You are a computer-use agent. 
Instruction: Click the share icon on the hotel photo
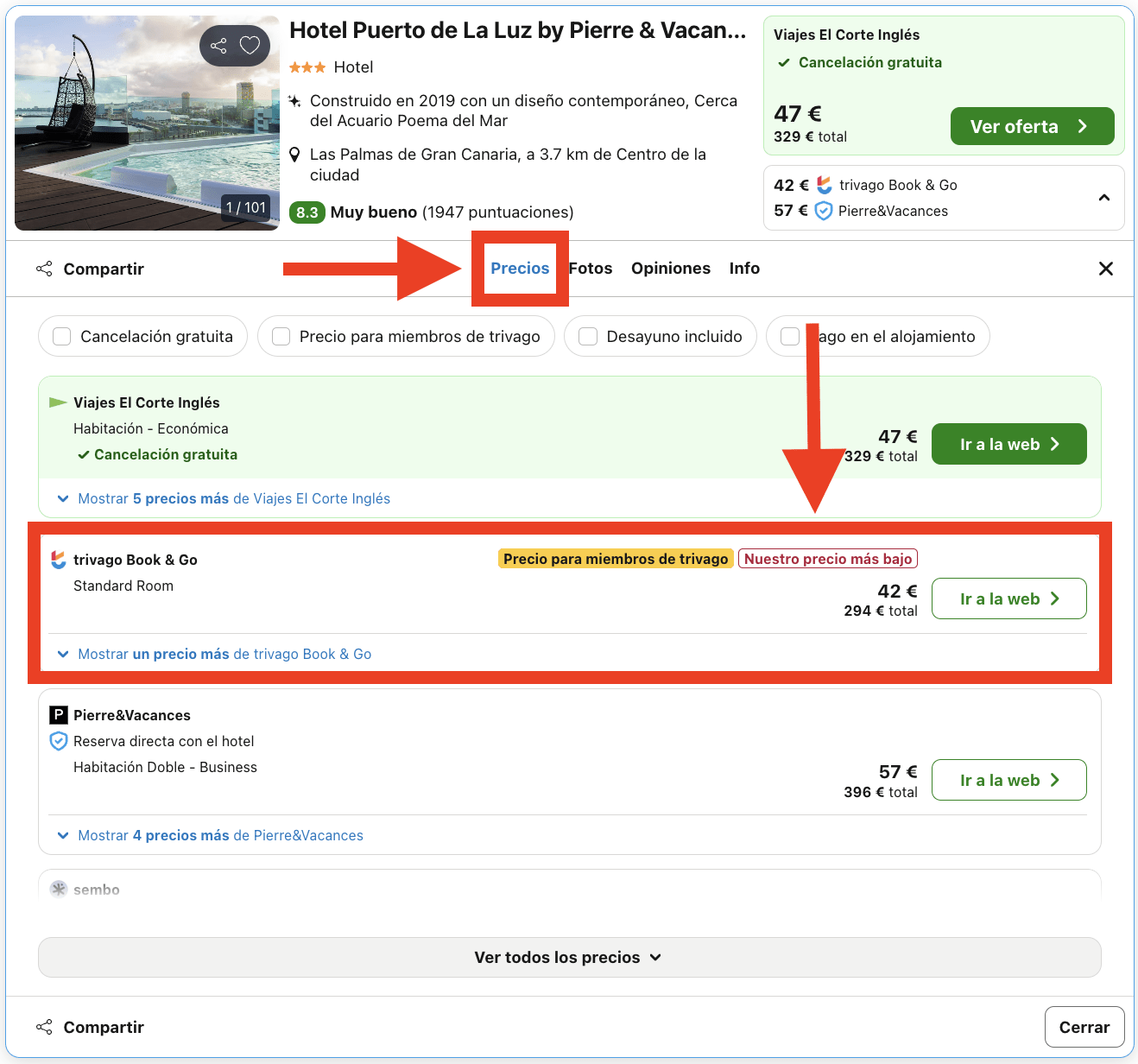point(219,45)
